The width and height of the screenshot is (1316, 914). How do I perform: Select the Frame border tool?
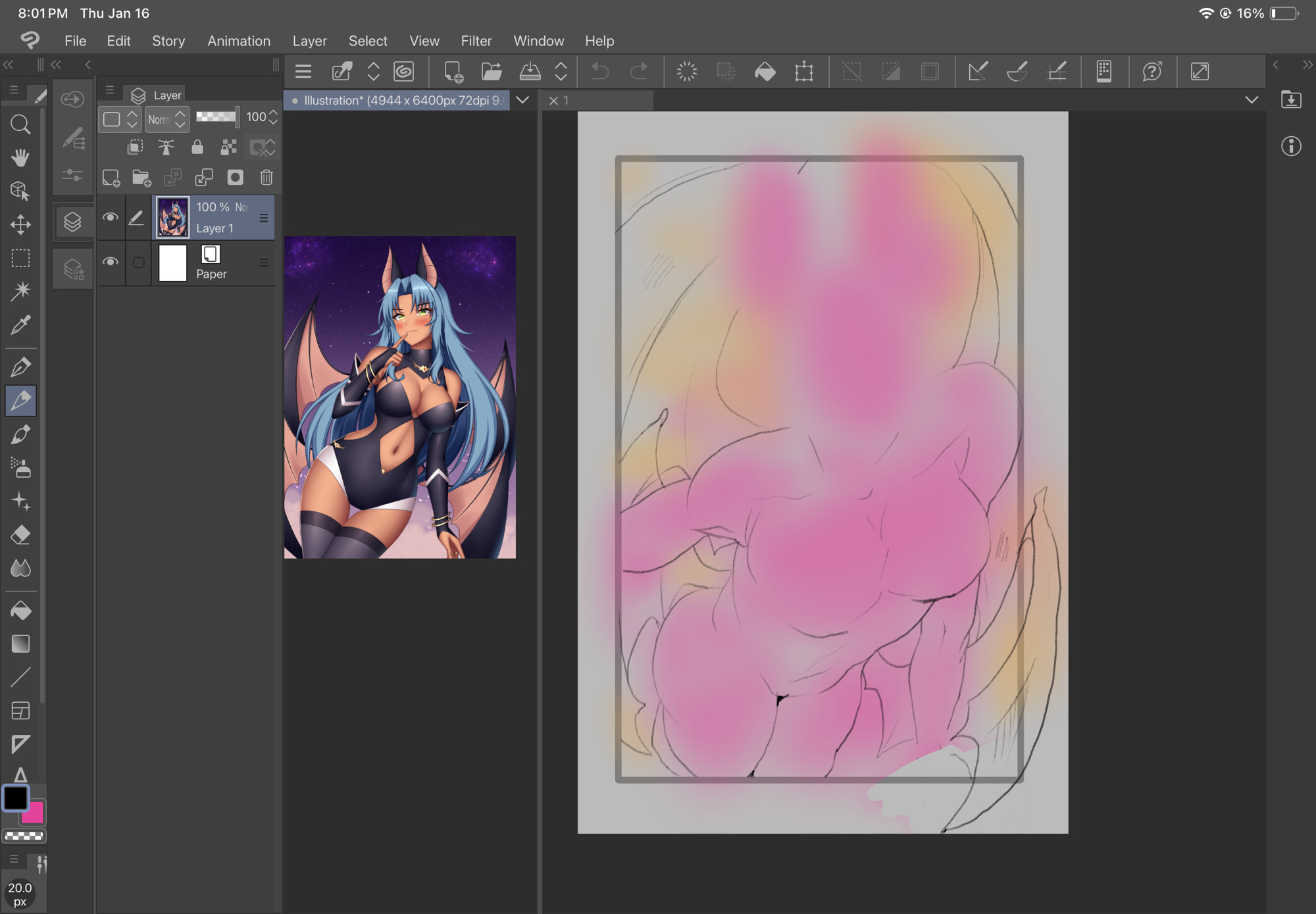coord(20,711)
